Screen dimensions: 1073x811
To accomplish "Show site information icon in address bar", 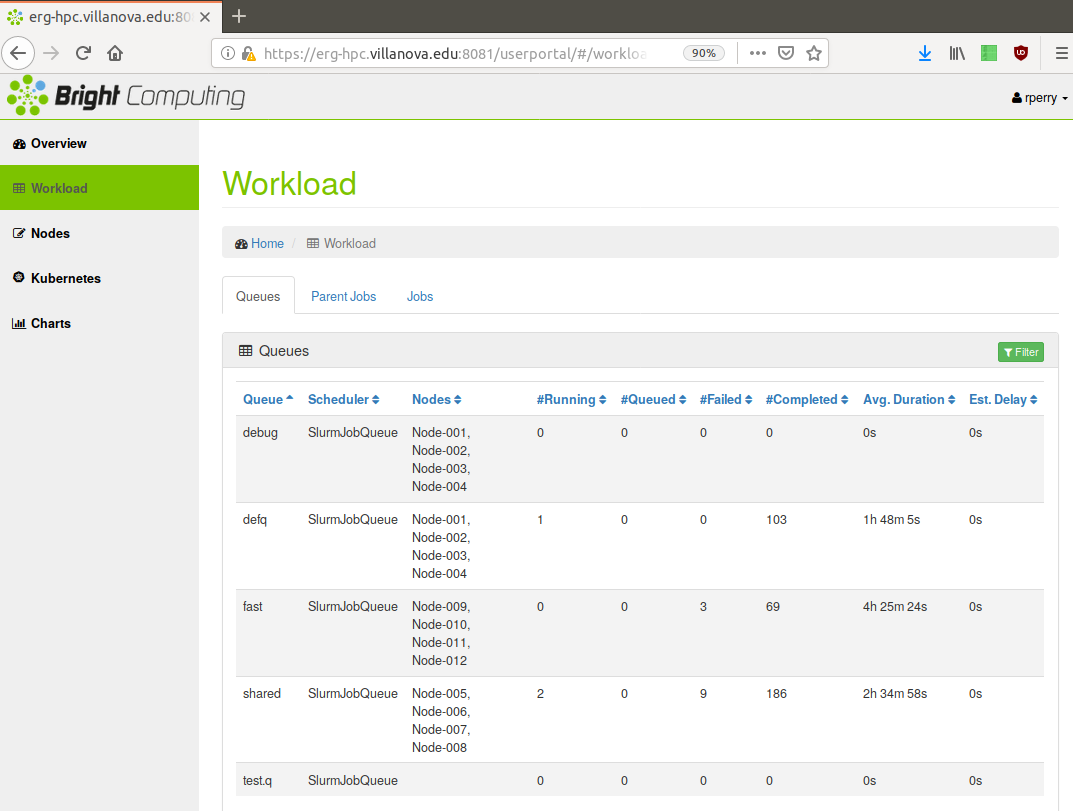I will point(228,53).
